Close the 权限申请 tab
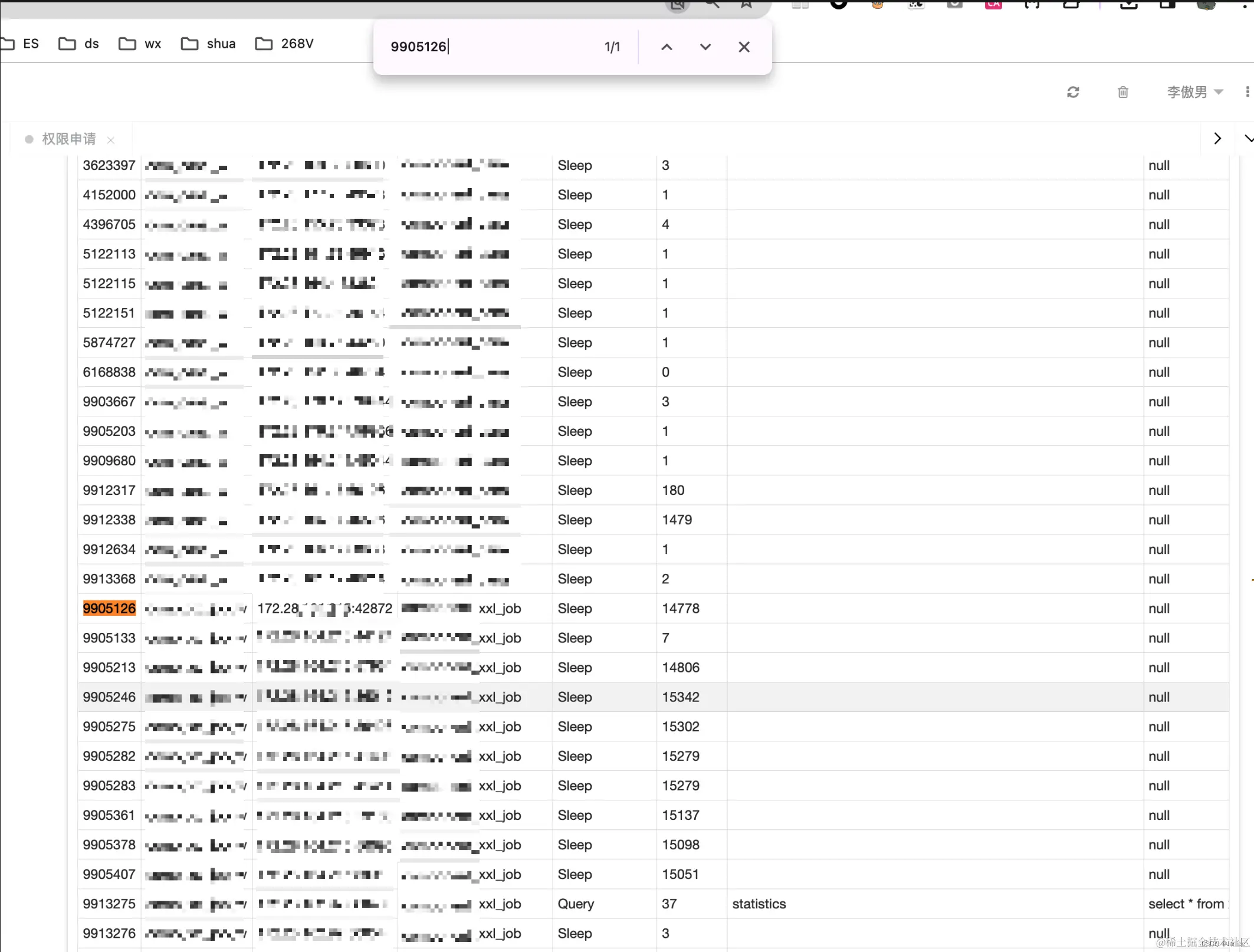1254x952 pixels. coord(111,140)
